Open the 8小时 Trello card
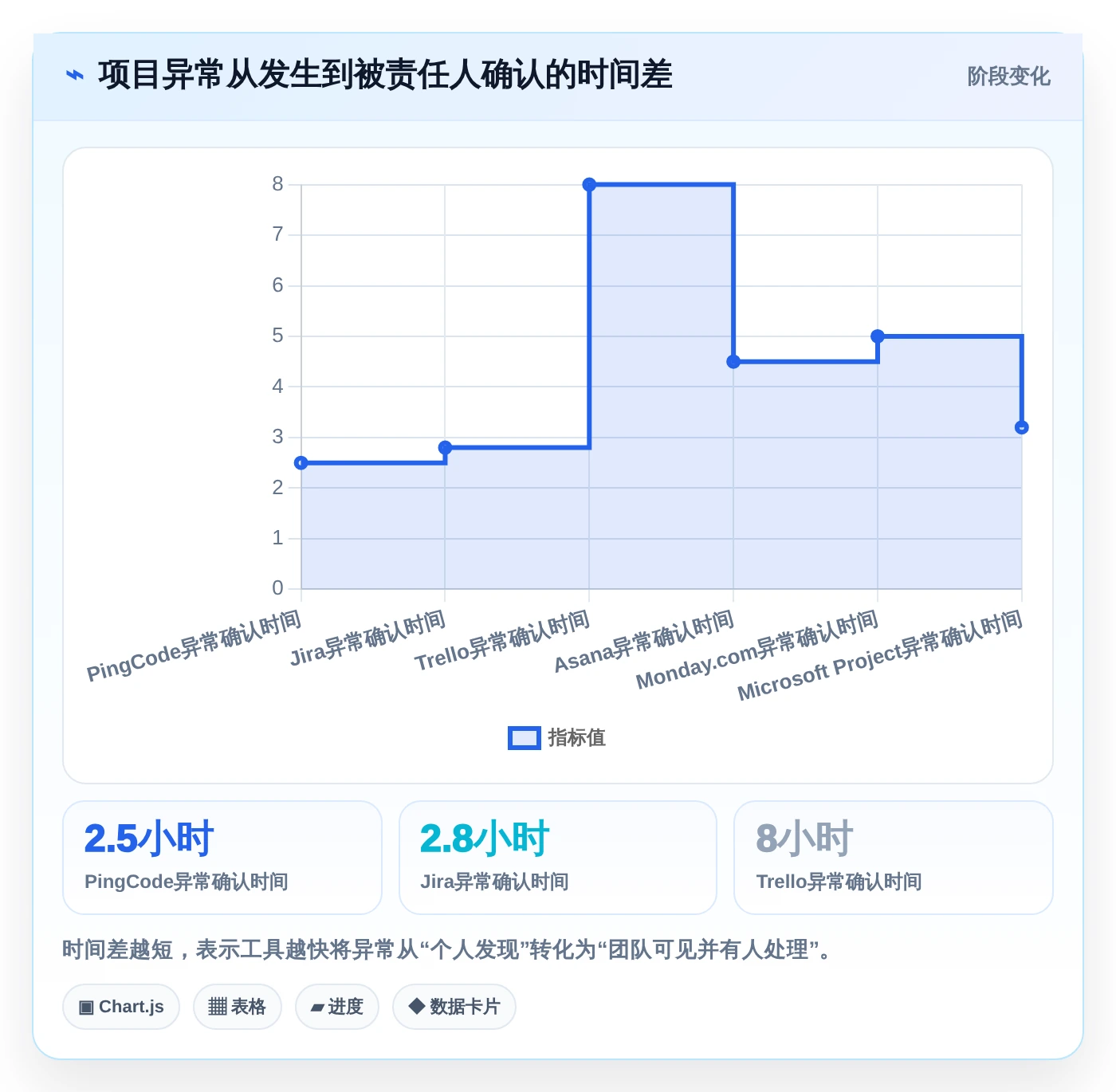The image size is (1116, 1092). click(x=894, y=858)
